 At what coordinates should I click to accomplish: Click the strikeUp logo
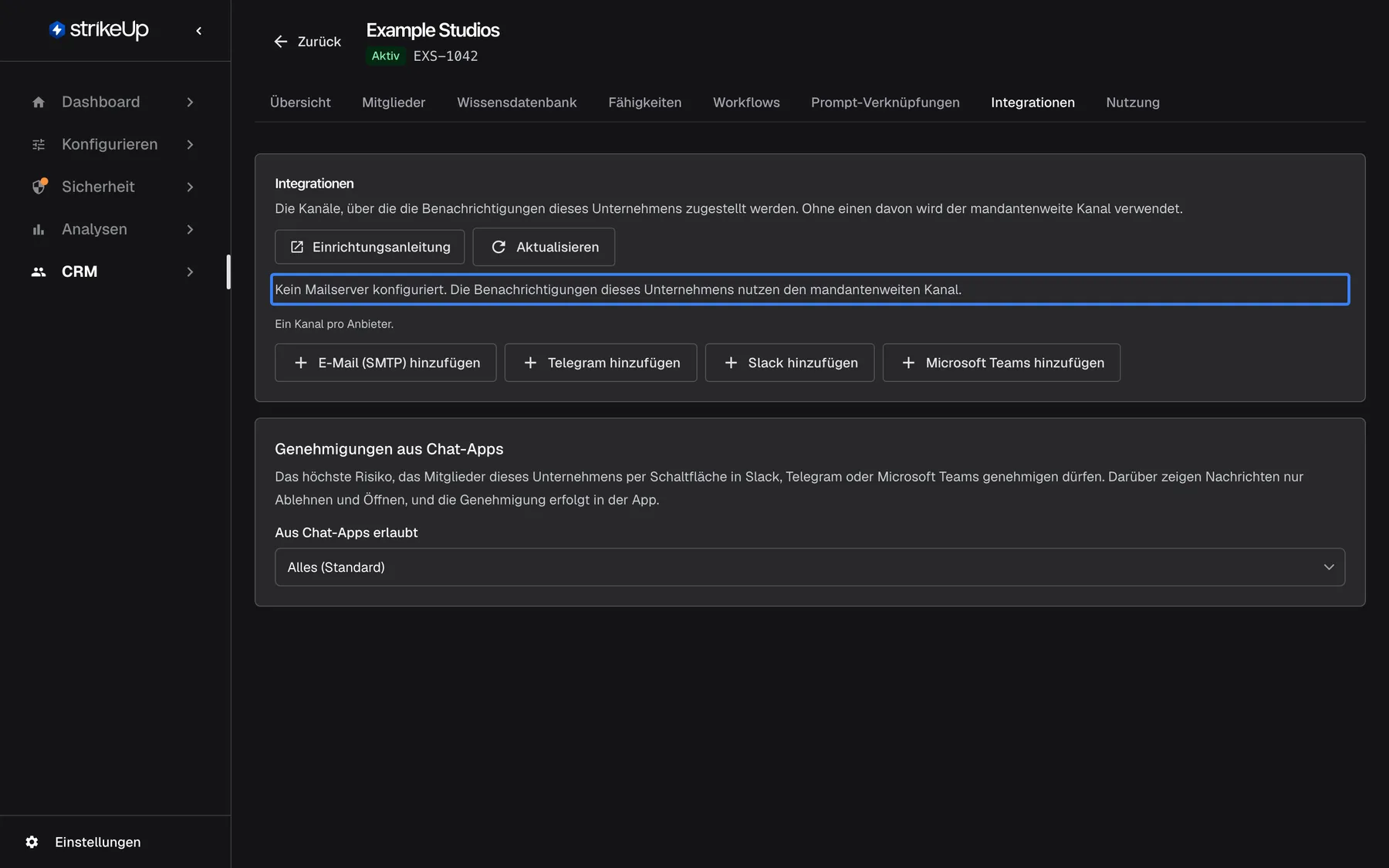pos(99,29)
